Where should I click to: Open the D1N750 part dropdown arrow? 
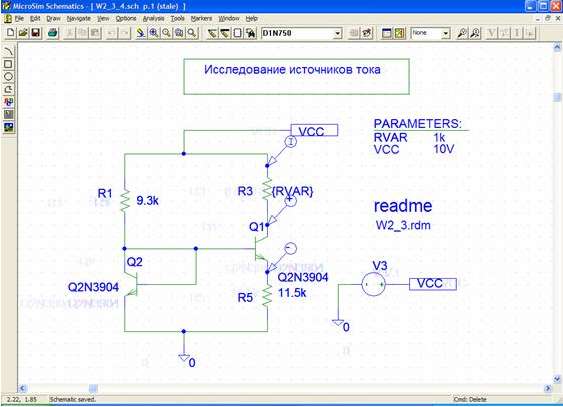pos(338,33)
